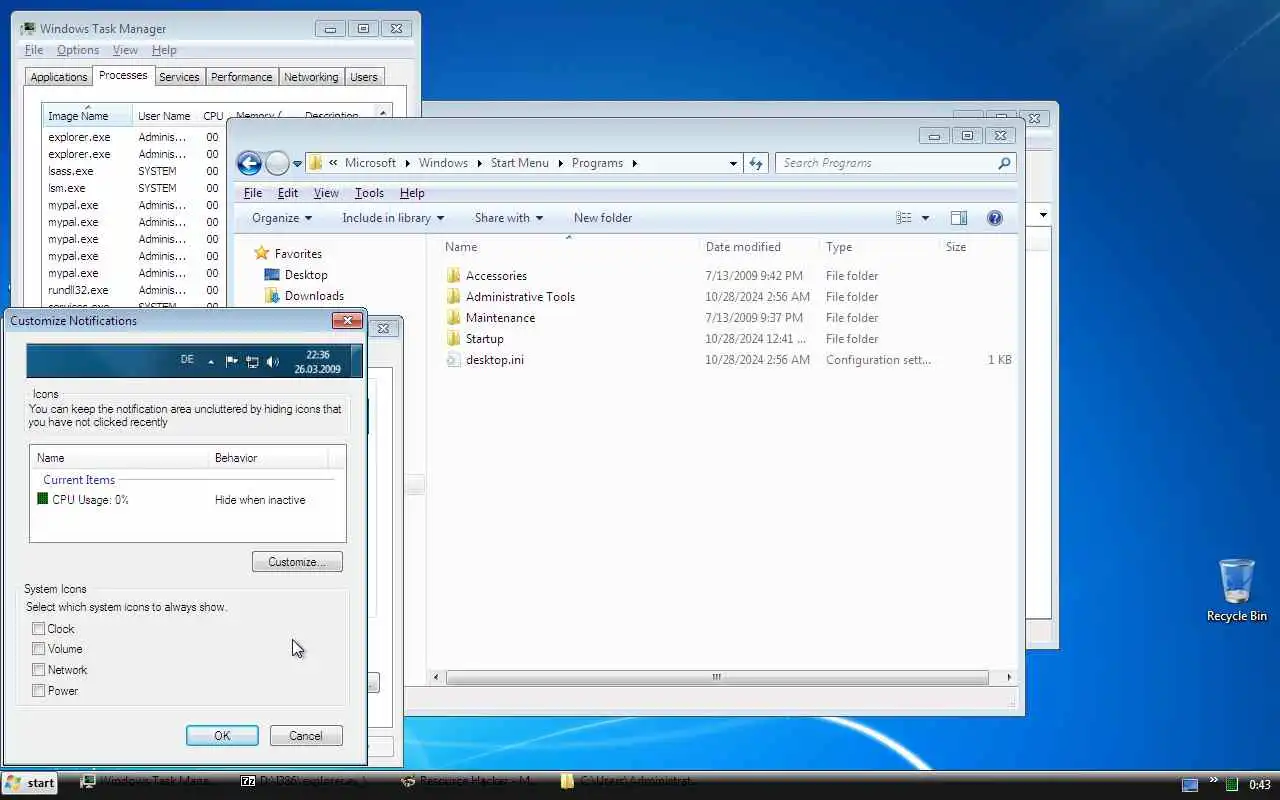Click the network icon in preview tray
Image resolution: width=1280 pixels, height=800 pixels.
pyautogui.click(x=252, y=362)
